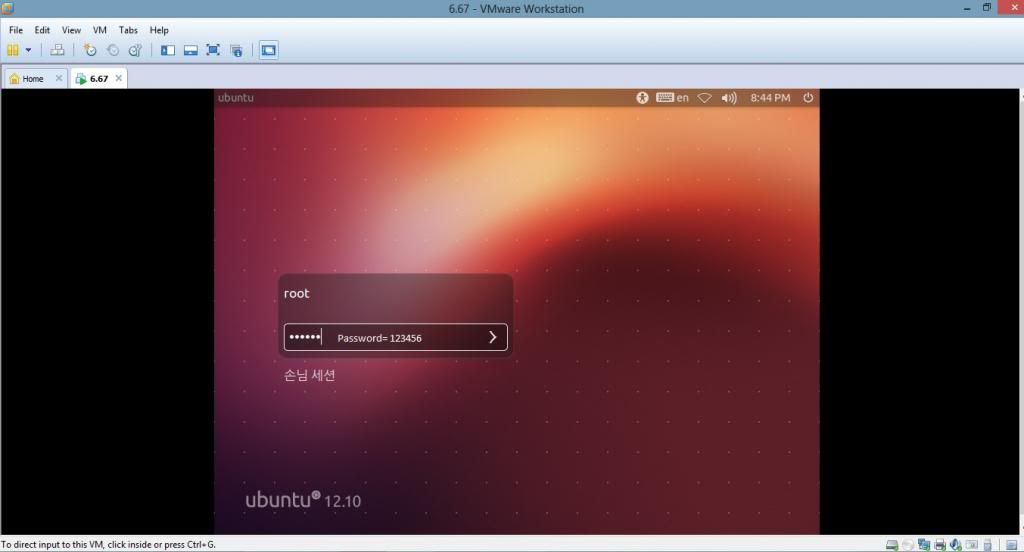The height and width of the screenshot is (552, 1024).
Task: Take a snapshot of this virtual machine
Action: pyautogui.click(x=90, y=50)
